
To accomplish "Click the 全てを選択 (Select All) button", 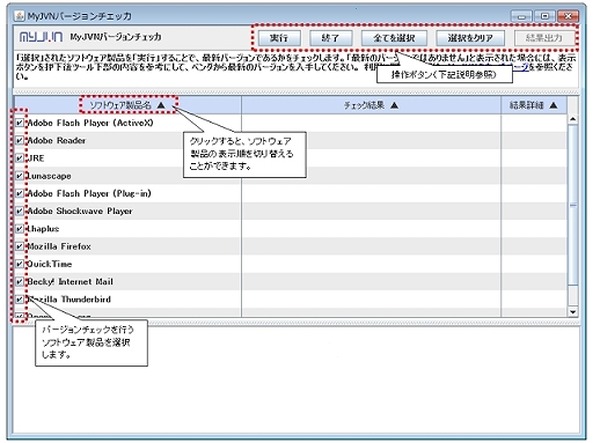I will pos(394,38).
